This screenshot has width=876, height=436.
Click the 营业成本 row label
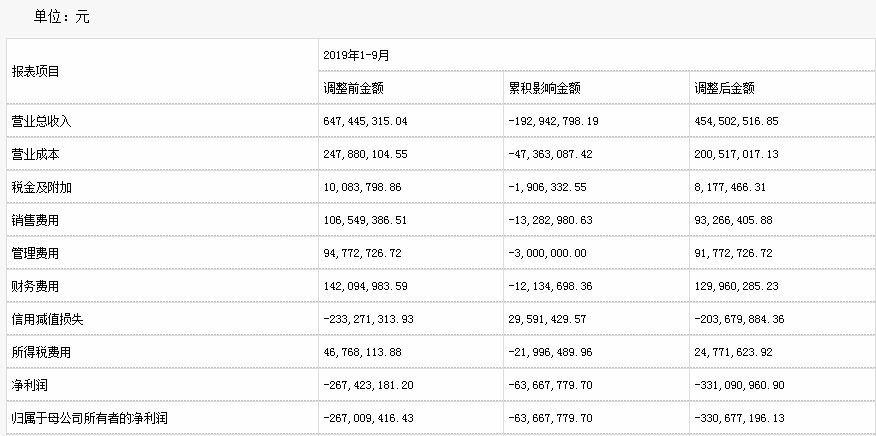pyautogui.click(x=36, y=155)
